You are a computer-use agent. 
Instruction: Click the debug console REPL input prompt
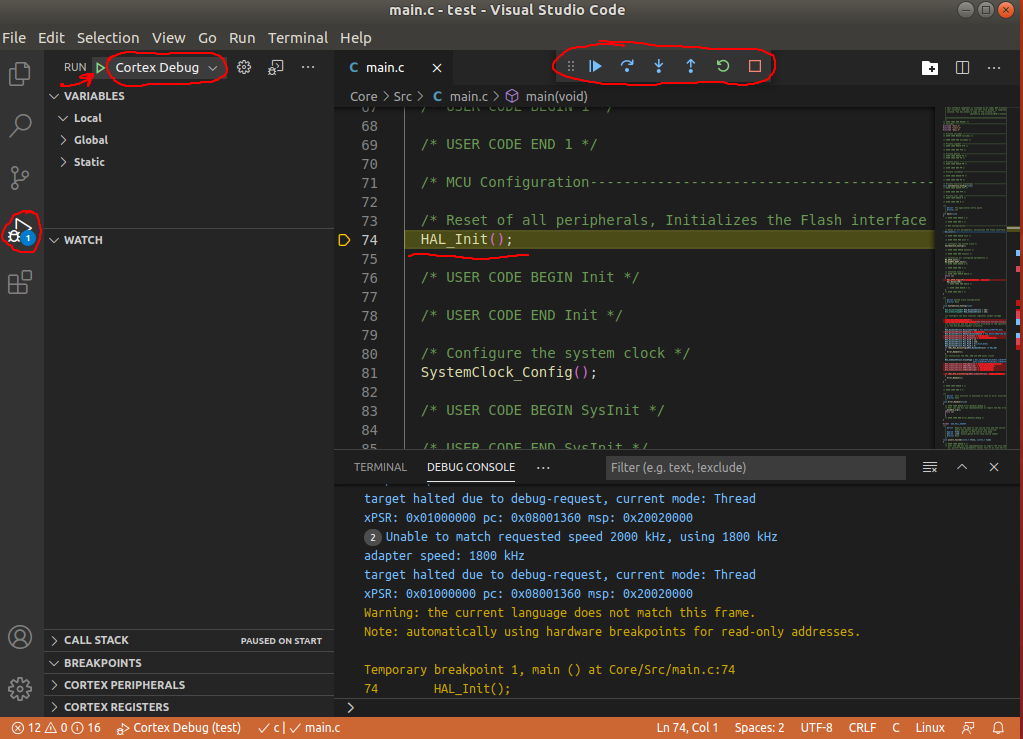pyautogui.click(x=679, y=708)
